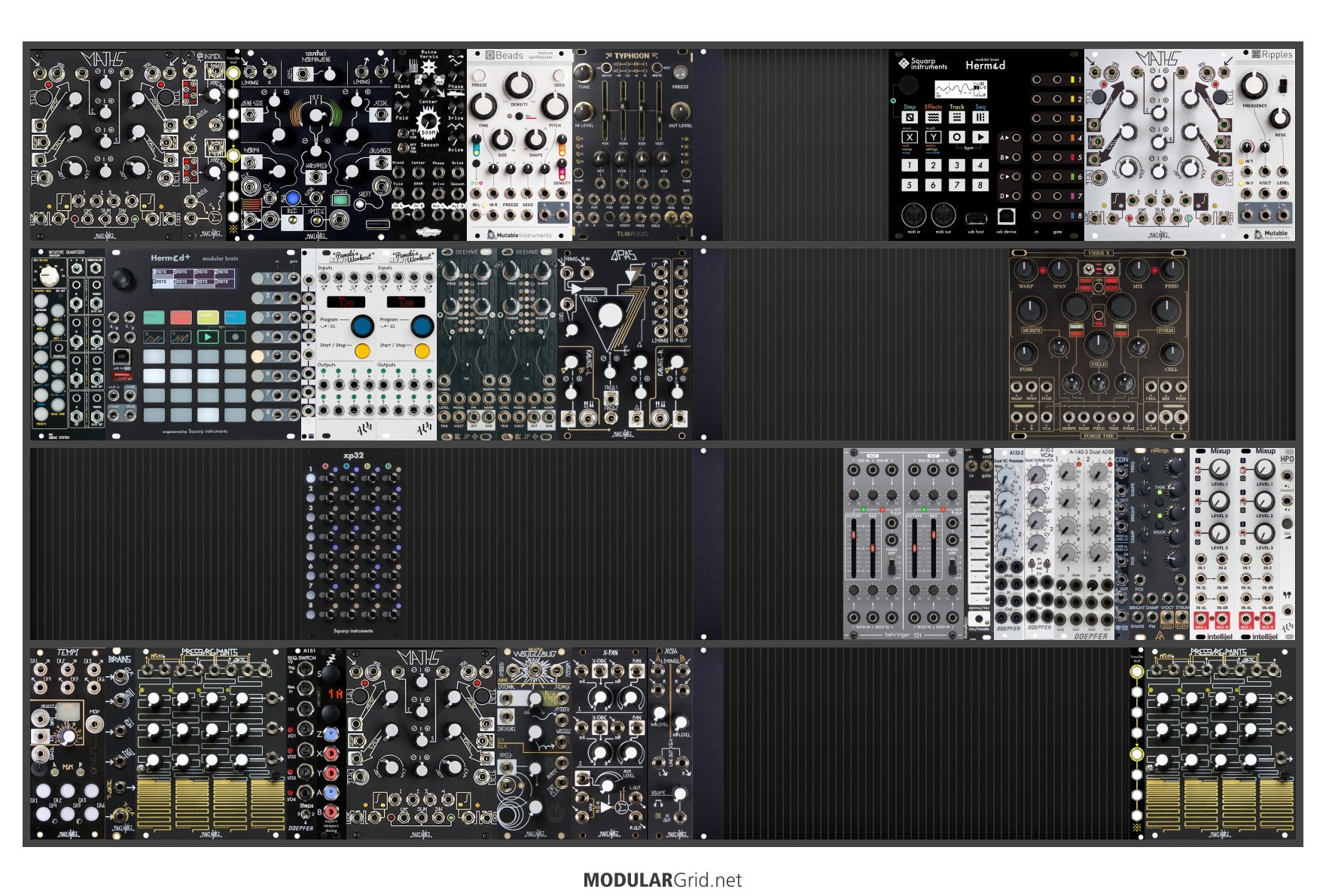Click the number 4 button on Hermod
Screen dimensions: 1326x896
[980, 165]
